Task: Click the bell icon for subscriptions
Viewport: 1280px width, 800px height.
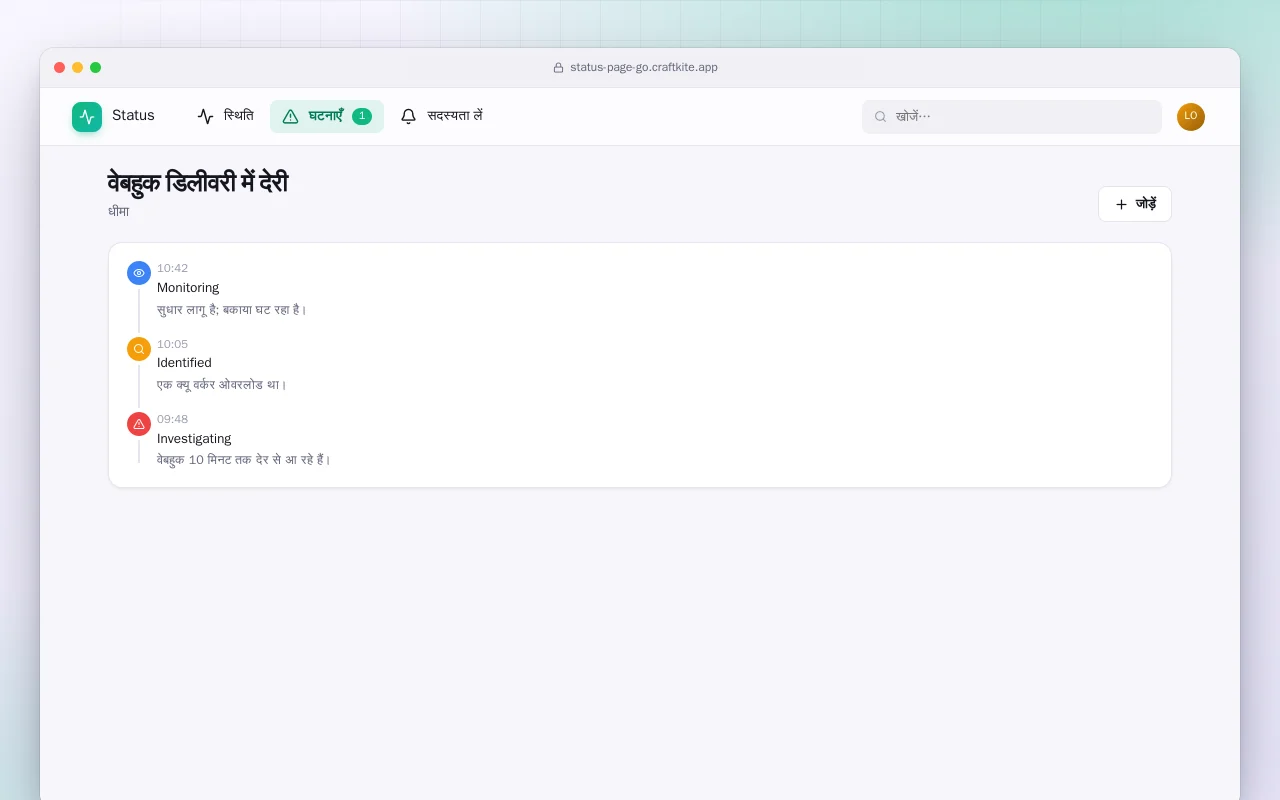Action: pos(408,117)
